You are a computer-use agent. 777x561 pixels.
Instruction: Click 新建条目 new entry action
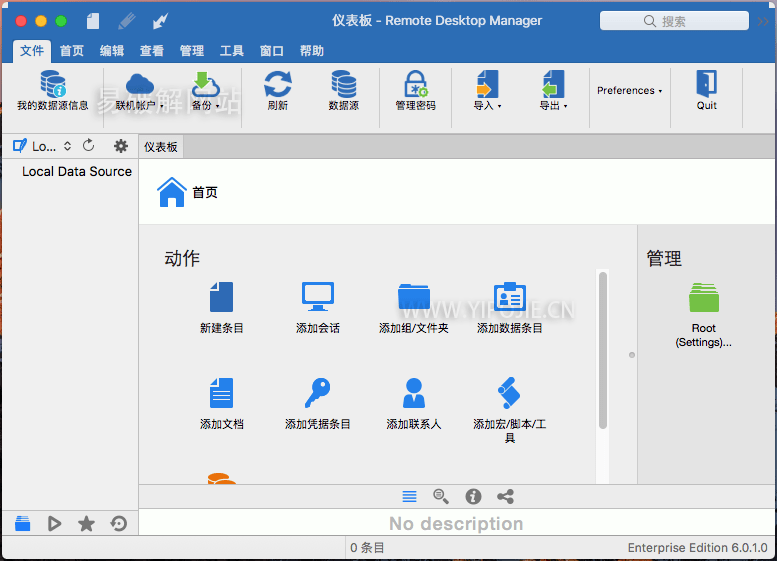(222, 308)
